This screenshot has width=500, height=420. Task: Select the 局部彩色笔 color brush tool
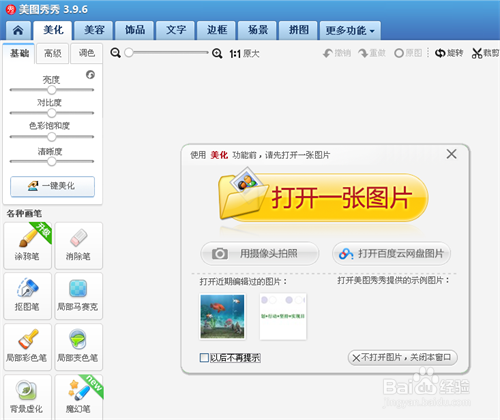[x=27, y=347]
